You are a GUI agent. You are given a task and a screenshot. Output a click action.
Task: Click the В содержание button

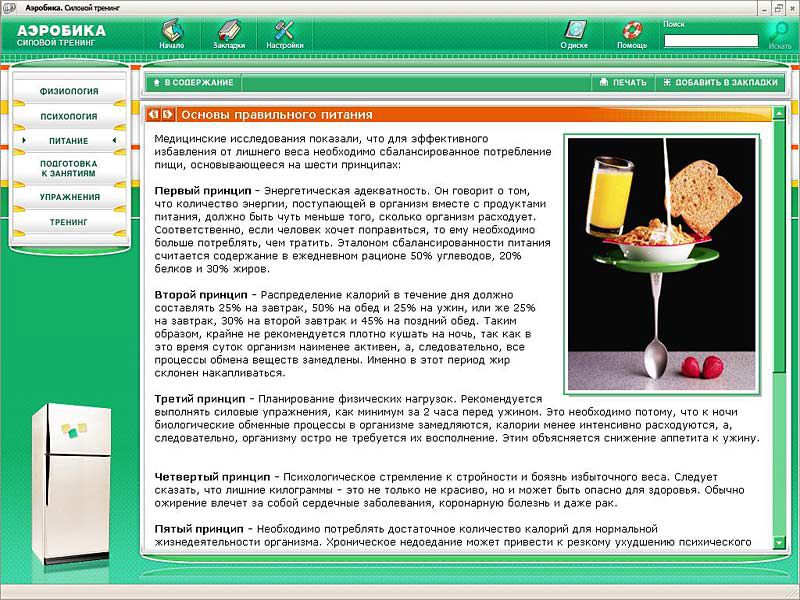click(193, 83)
